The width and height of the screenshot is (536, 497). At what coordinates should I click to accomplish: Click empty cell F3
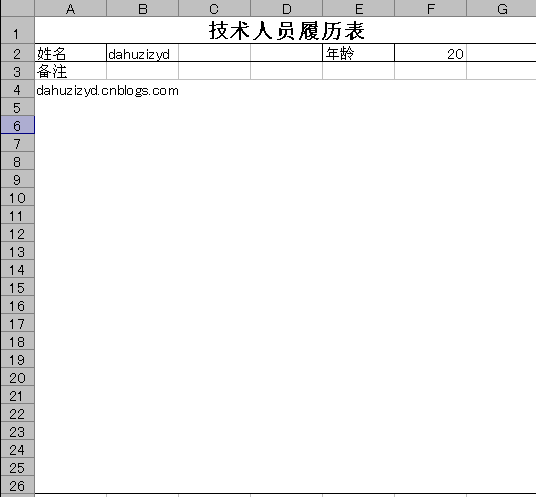[x=430, y=71]
